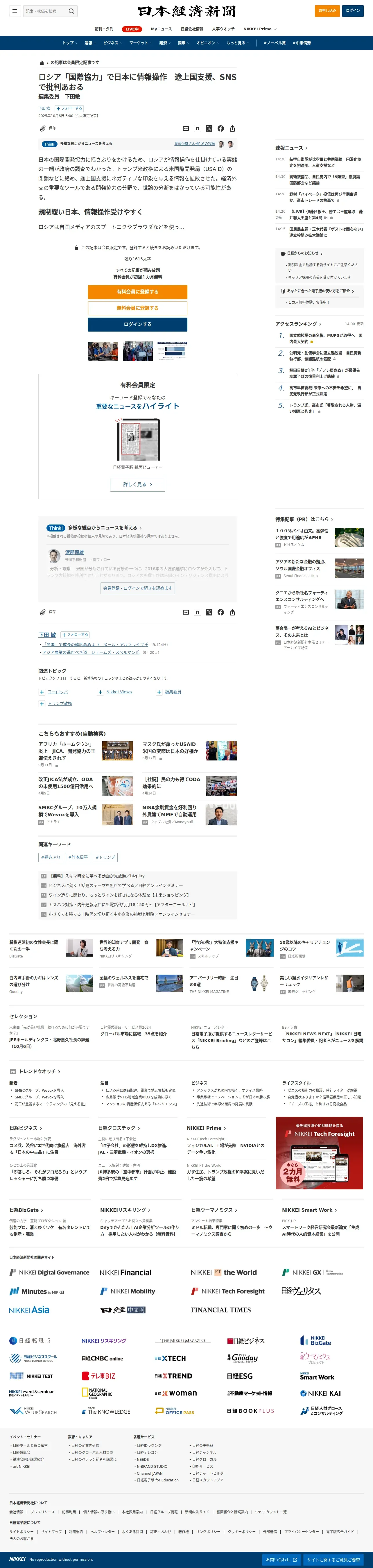Share on Facebook icon under the headline

click(x=220, y=128)
